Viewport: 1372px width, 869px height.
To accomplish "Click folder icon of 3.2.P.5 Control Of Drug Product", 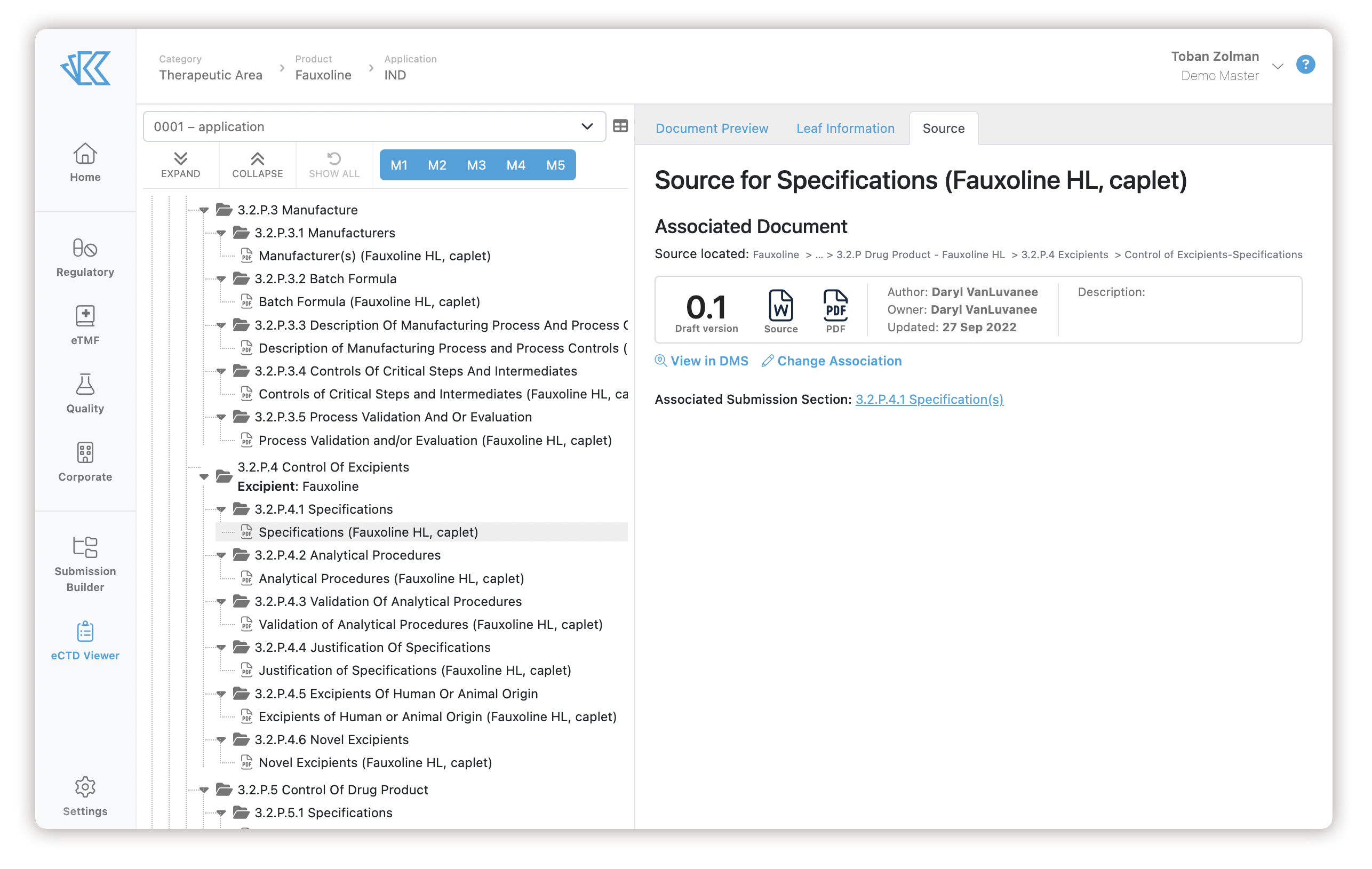I will point(224,790).
